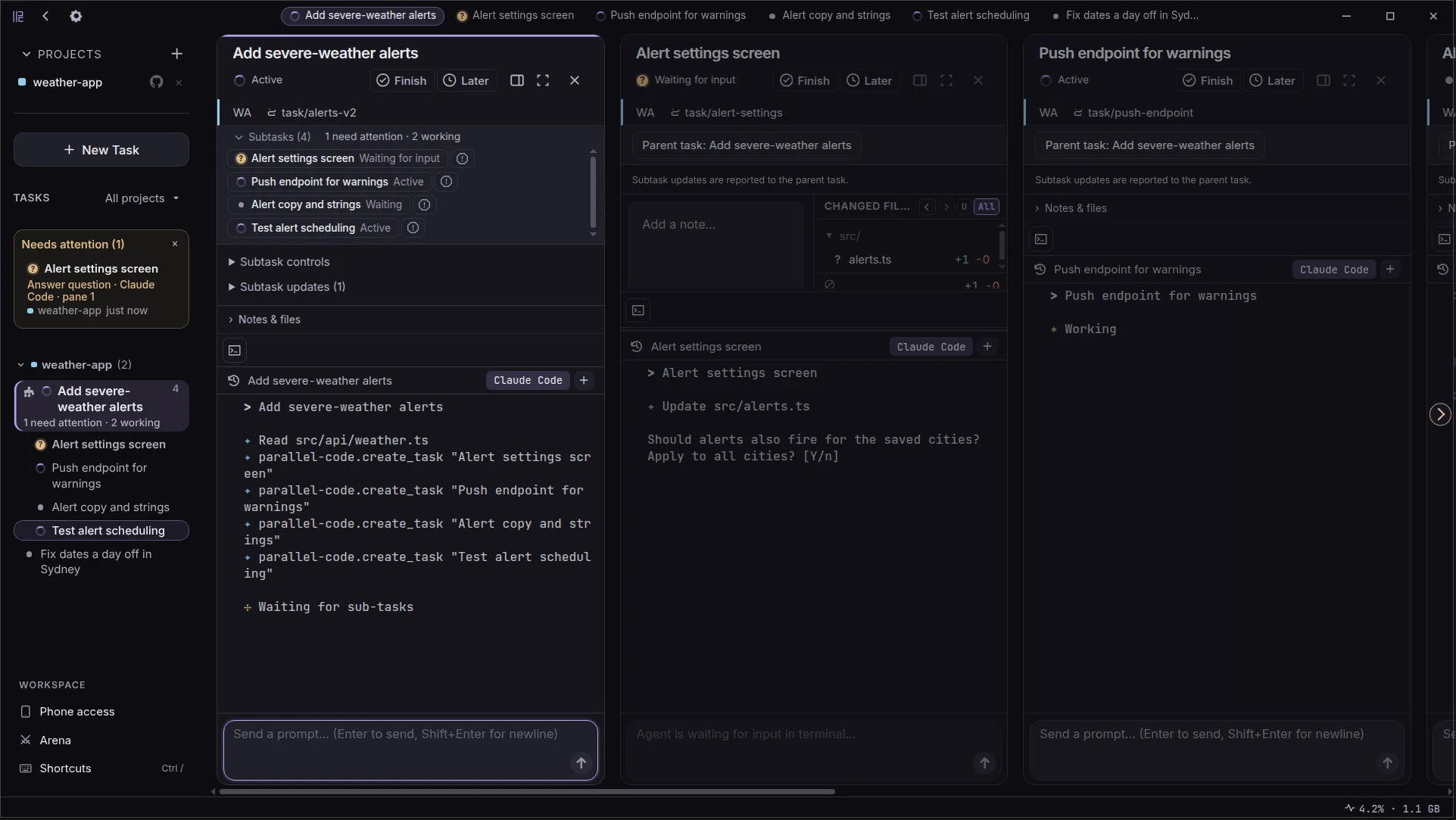Finish the Add severe-weather alerts task

coord(402,80)
